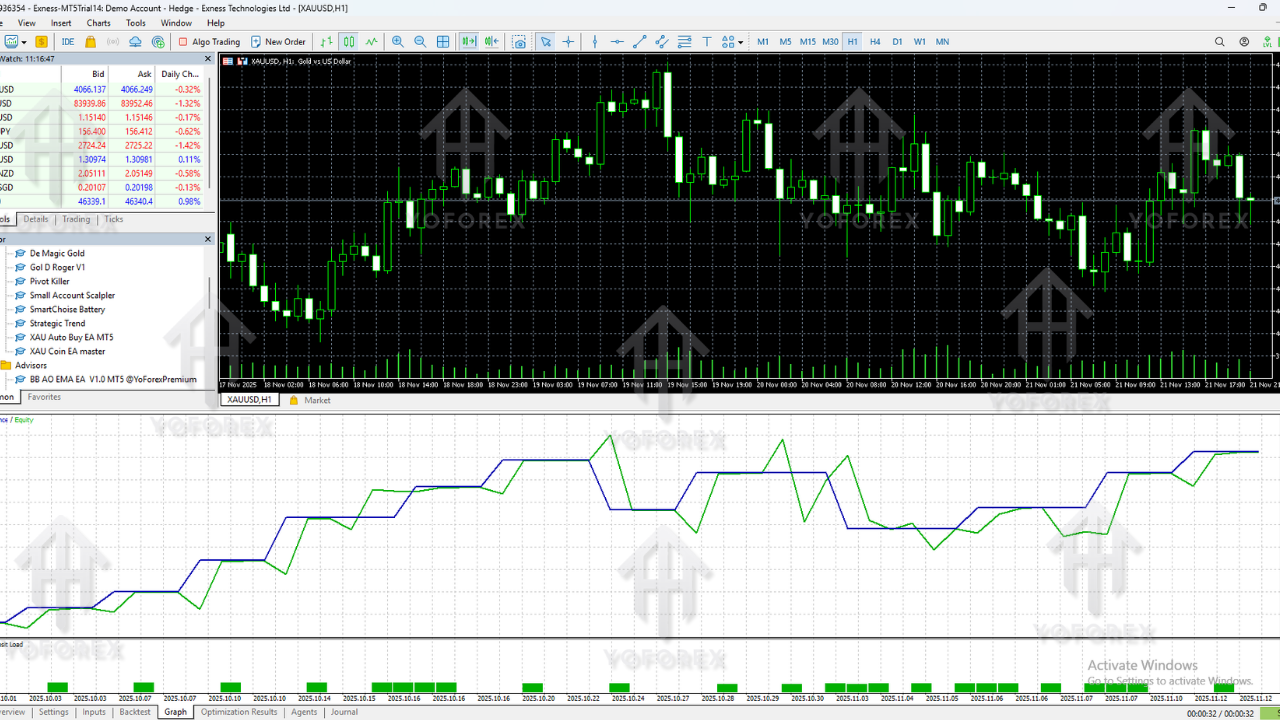The image size is (1280, 720).
Task: Open the Charts menu
Action: point(99,23)
